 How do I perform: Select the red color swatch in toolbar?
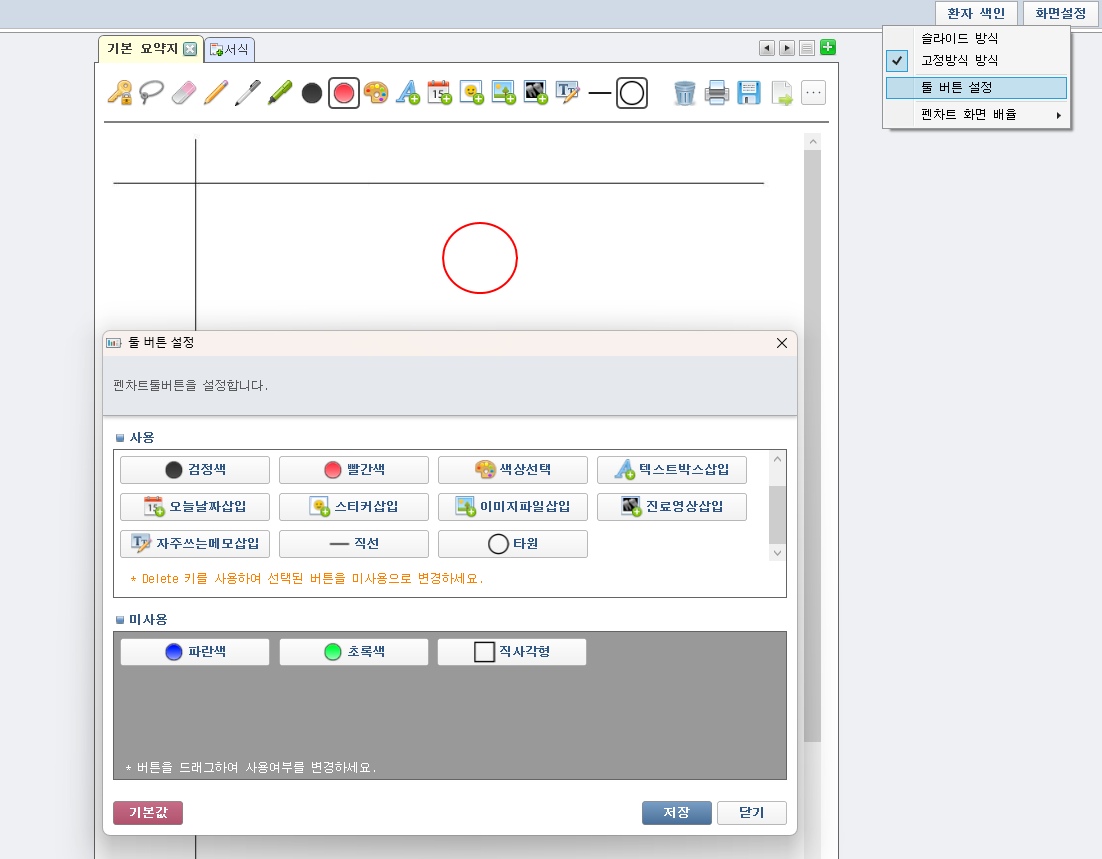pos(344,93)
